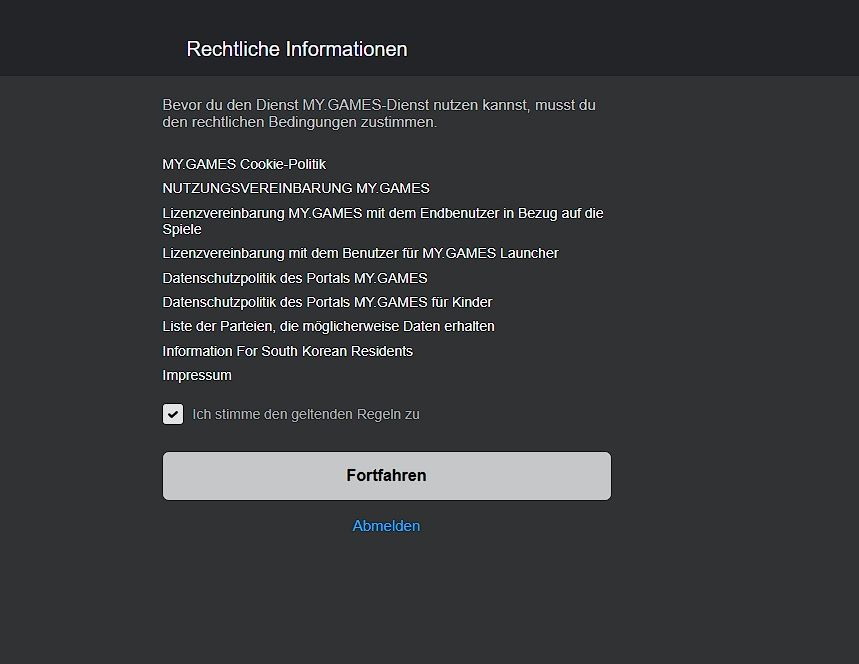Image resolution: width=859 pixels, height=664 pixels.
Task: Click the word 'Kinder' in the Datenschutzpolitik link
Action: coord(472,302)
